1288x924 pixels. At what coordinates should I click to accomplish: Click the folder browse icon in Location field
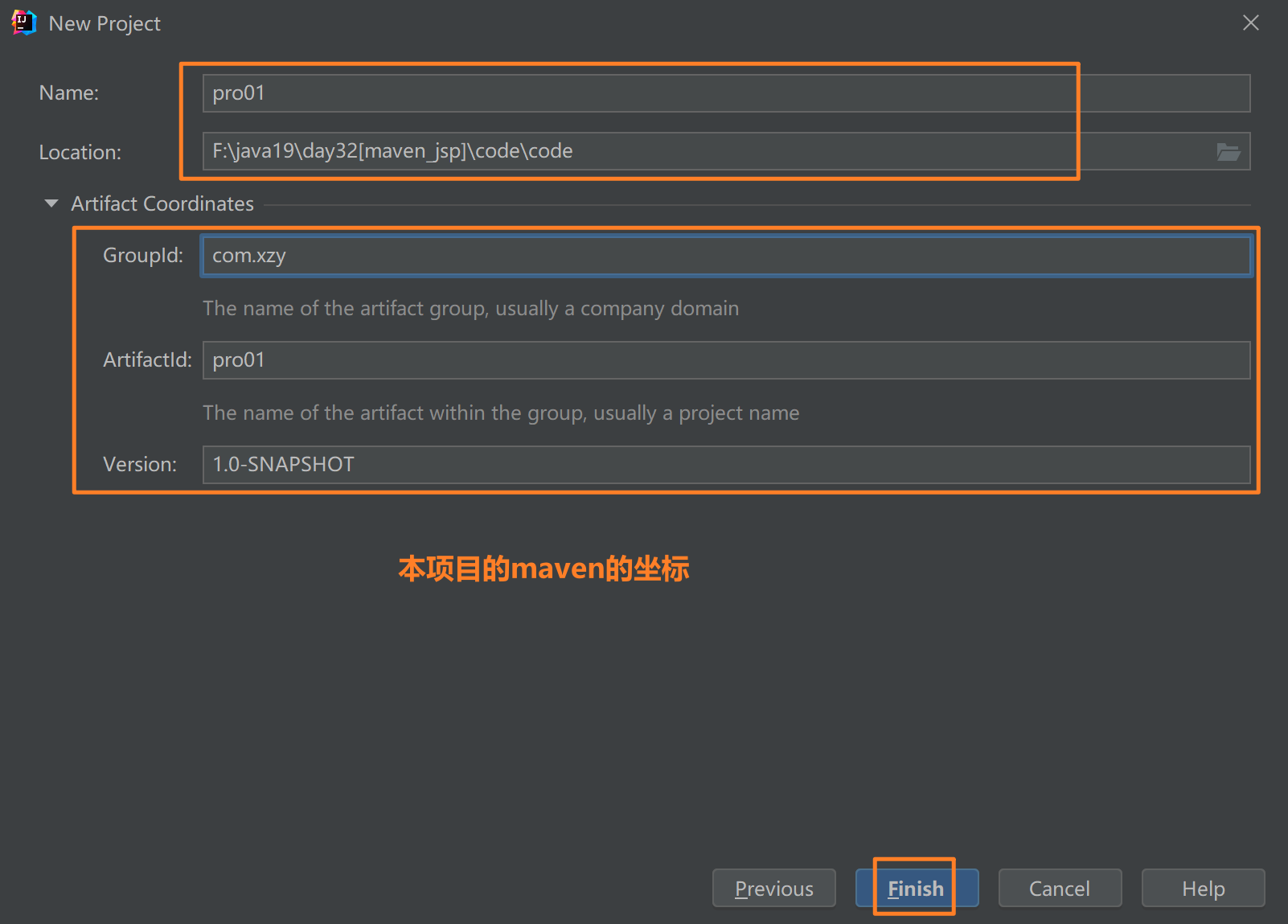(1228, 152)
